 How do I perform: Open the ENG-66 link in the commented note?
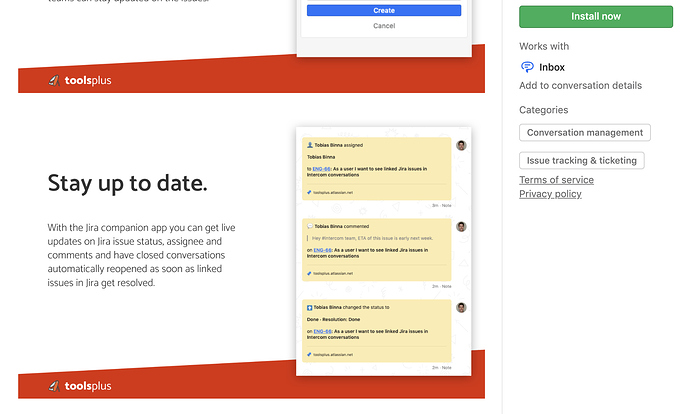[323, 250]
